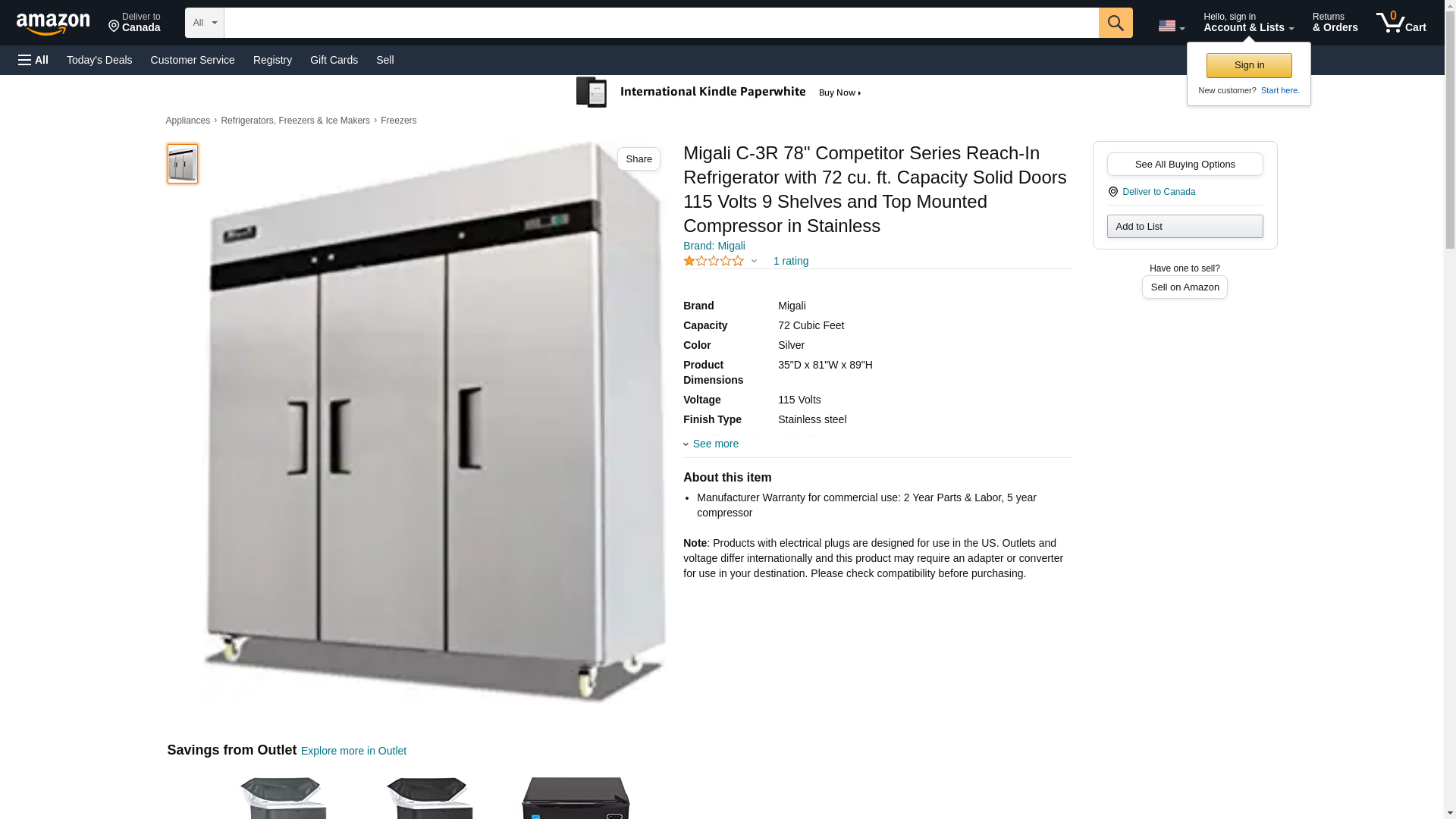The height and width of the screenshot is (819, 1456).
Task: Click the magnifying glass search button
Action: [x=1116, y=23]
